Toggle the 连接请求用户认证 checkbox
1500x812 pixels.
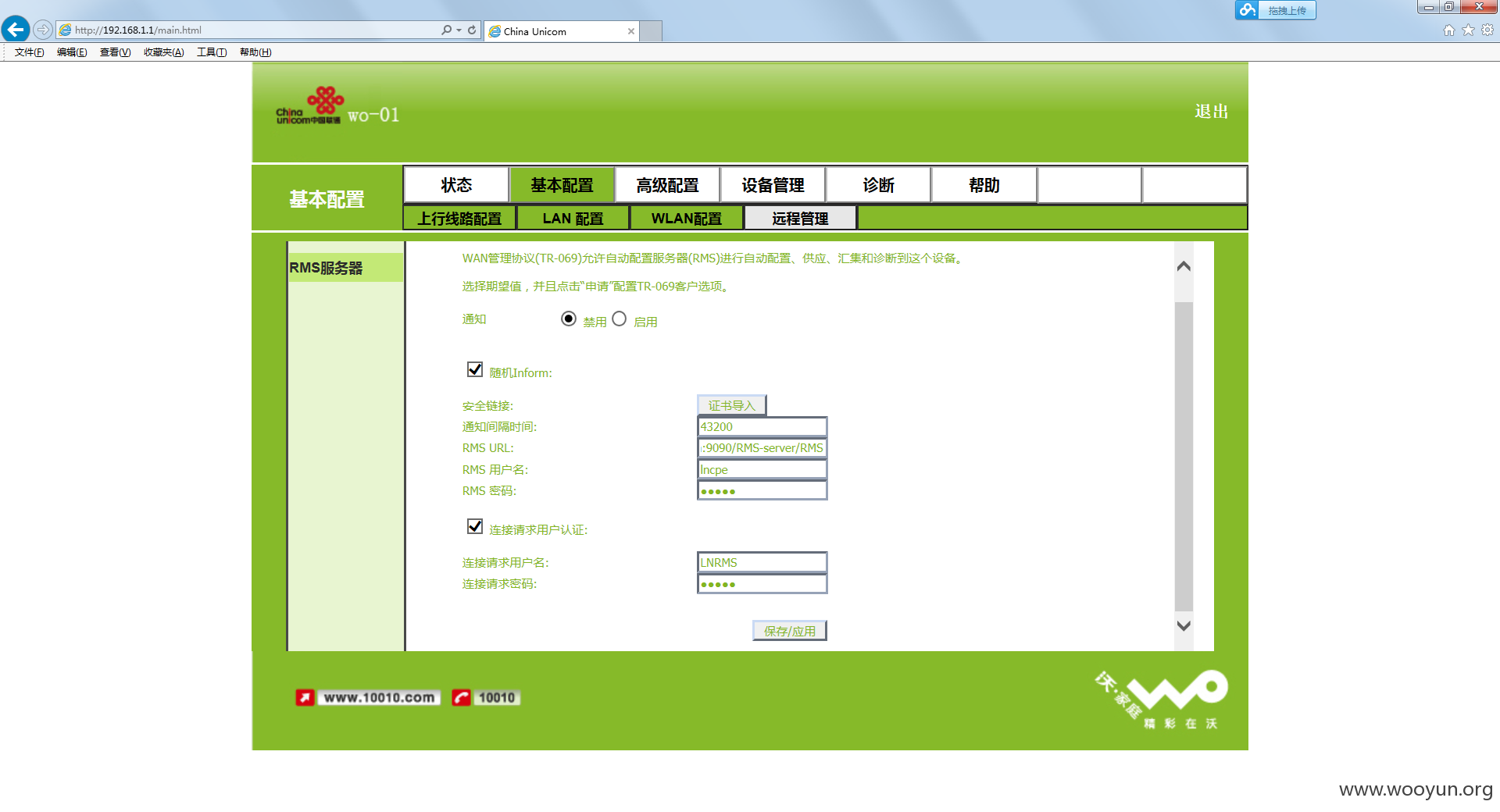[x=475, y=526]
